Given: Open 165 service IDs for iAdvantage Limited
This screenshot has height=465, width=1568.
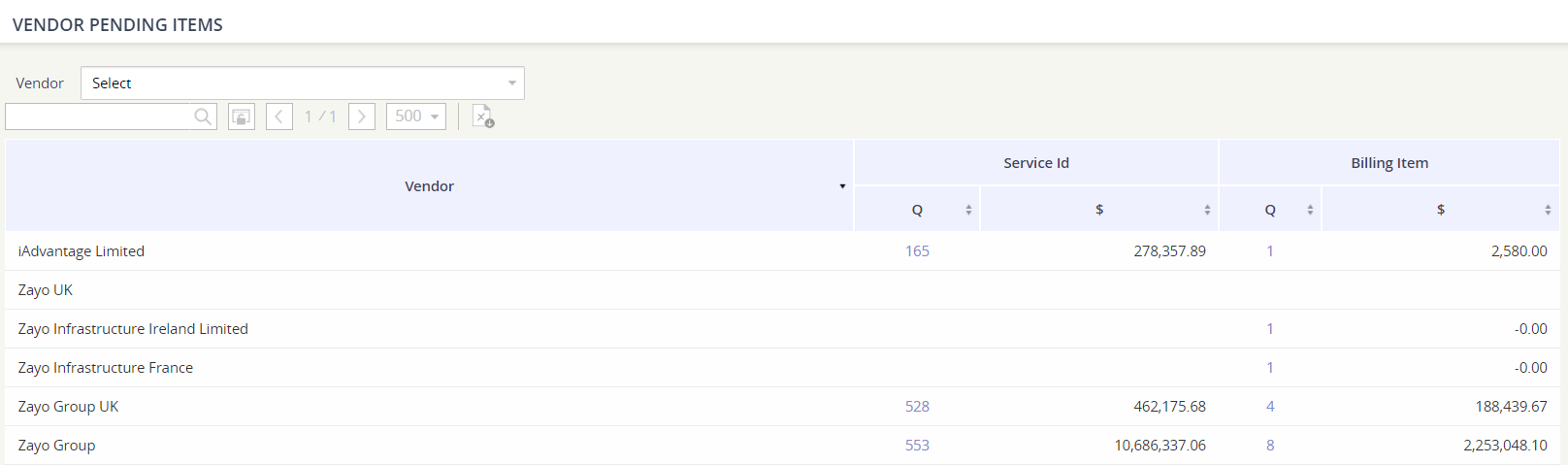Looking at the screenshot, I should click(917, 250).
